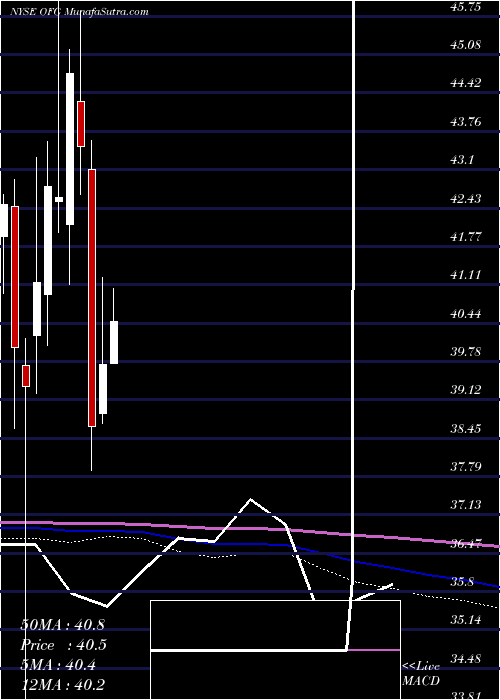Click the 50MA : 40.8 legend text
The image size is (500, 700).
[62, 625]
